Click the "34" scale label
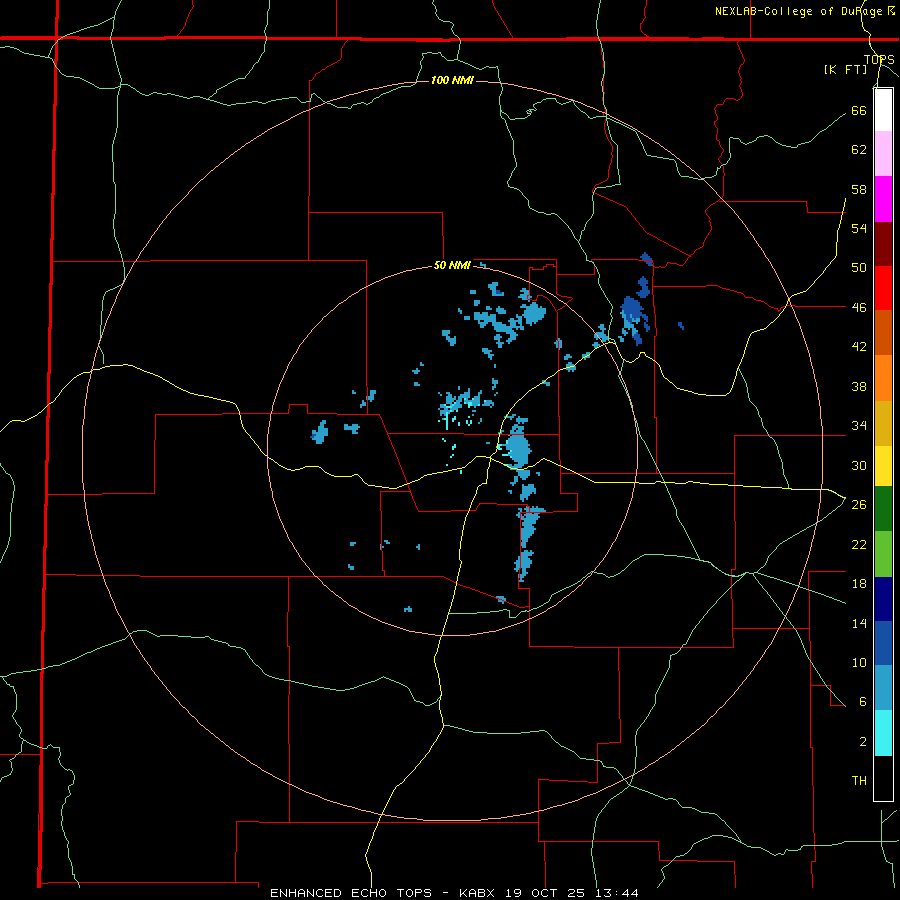The width and height of the screenshot is (900, 900). coord(859,426)
